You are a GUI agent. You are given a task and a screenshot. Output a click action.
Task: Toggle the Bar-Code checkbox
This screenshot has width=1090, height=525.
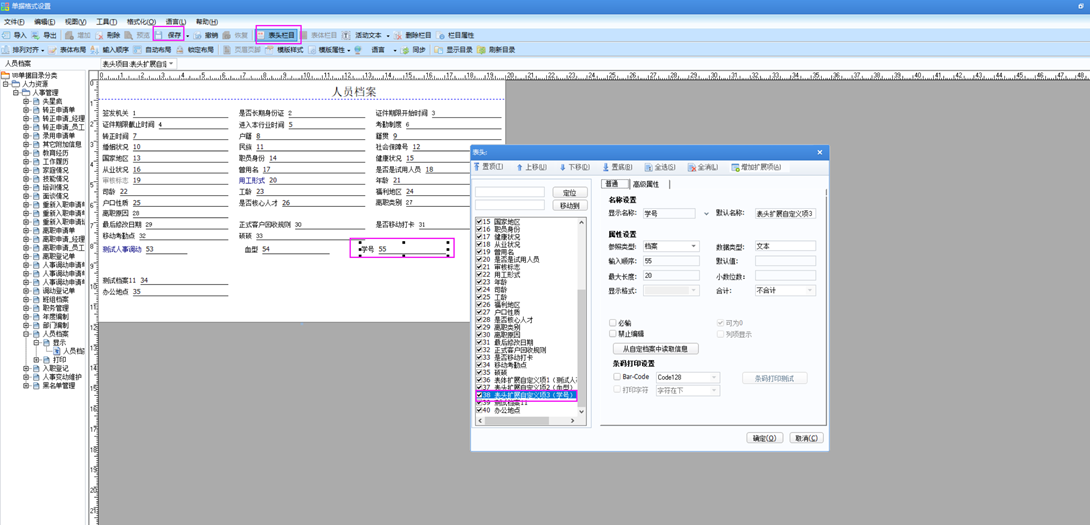coord(617,377)
